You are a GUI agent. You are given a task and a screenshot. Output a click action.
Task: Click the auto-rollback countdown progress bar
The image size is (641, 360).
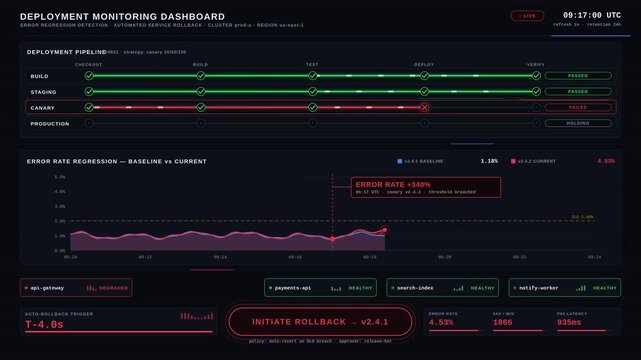coord(119,332)
